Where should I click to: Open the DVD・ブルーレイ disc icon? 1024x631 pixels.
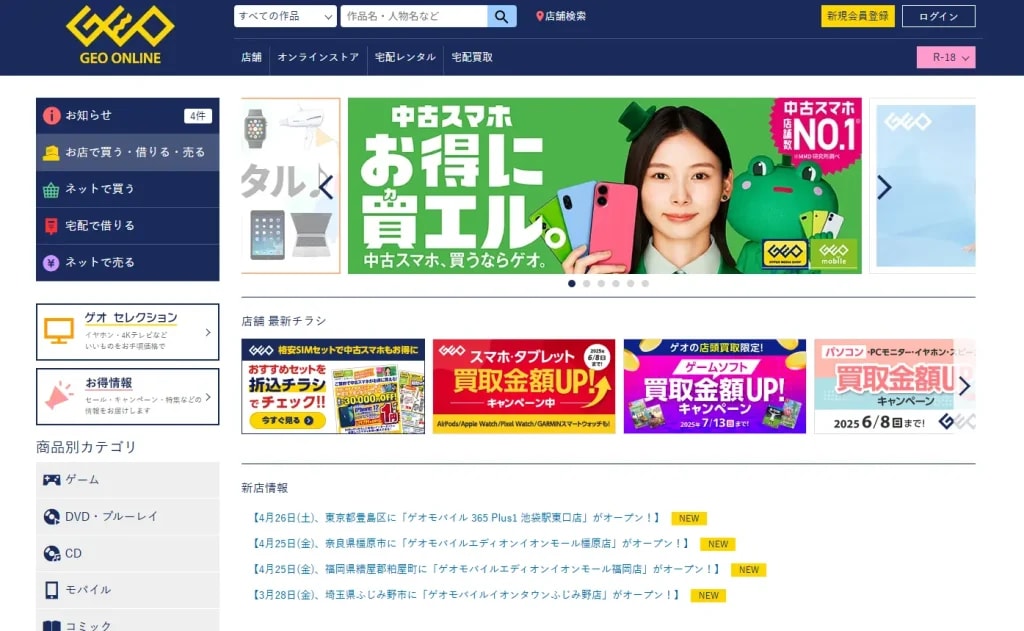coord(52,517)
